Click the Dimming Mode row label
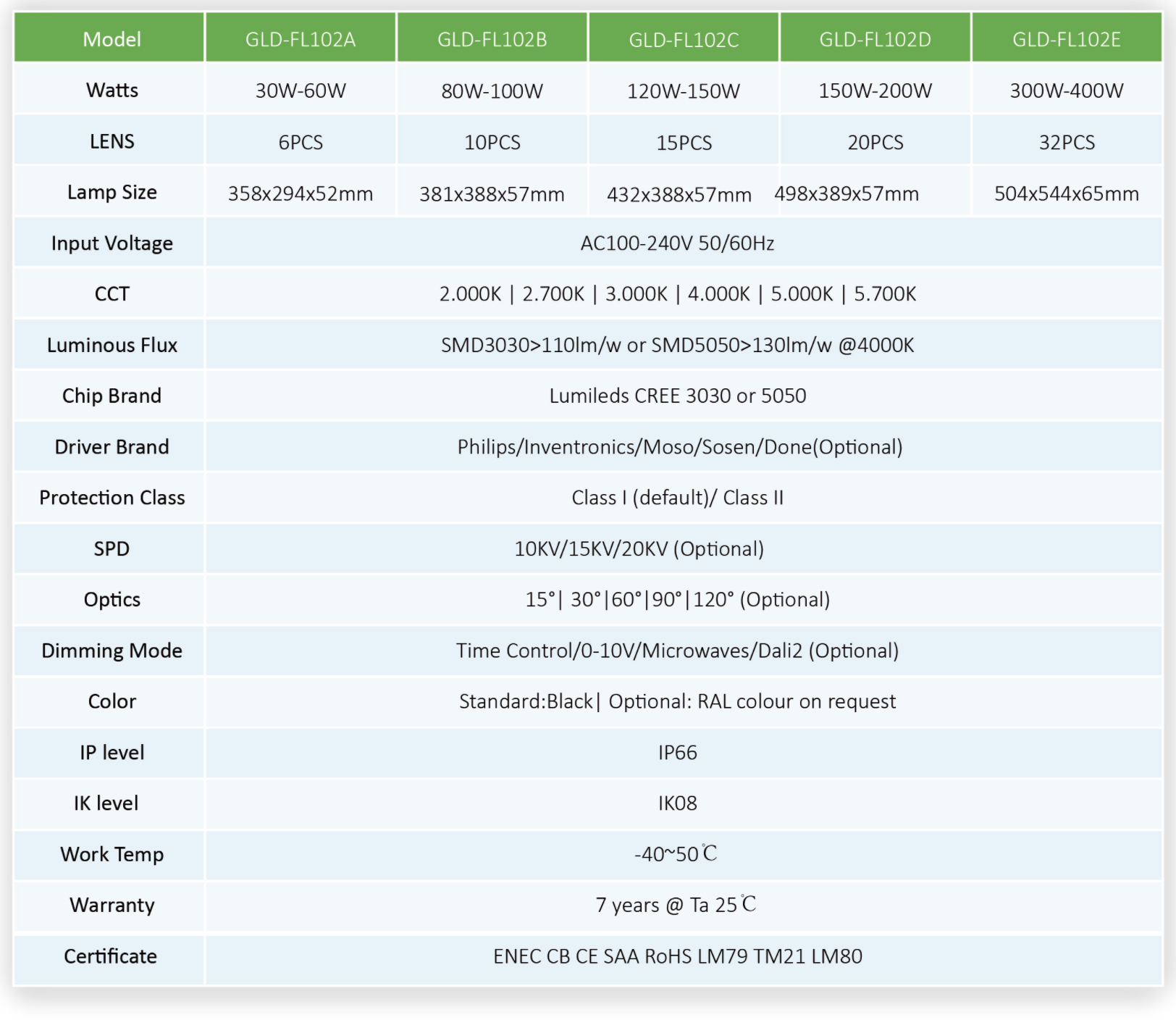The width and height of the screenshot is (1176, 1020). pyautogui.click(x=112, y=651)
